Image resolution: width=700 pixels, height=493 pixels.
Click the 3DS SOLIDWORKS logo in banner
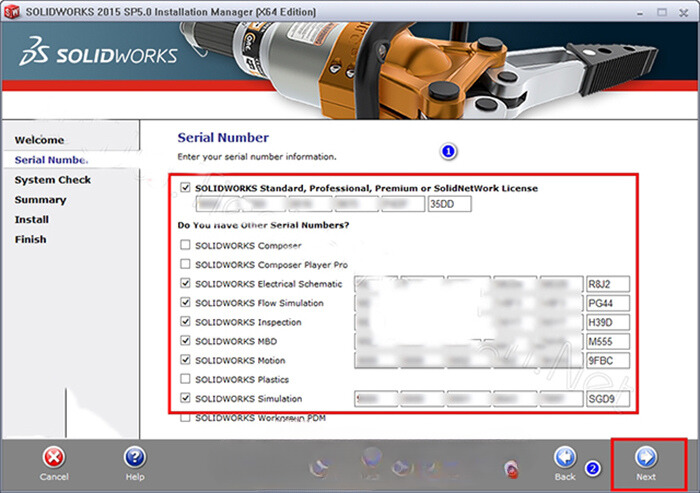pyautogui.click(x=98, y=53)
